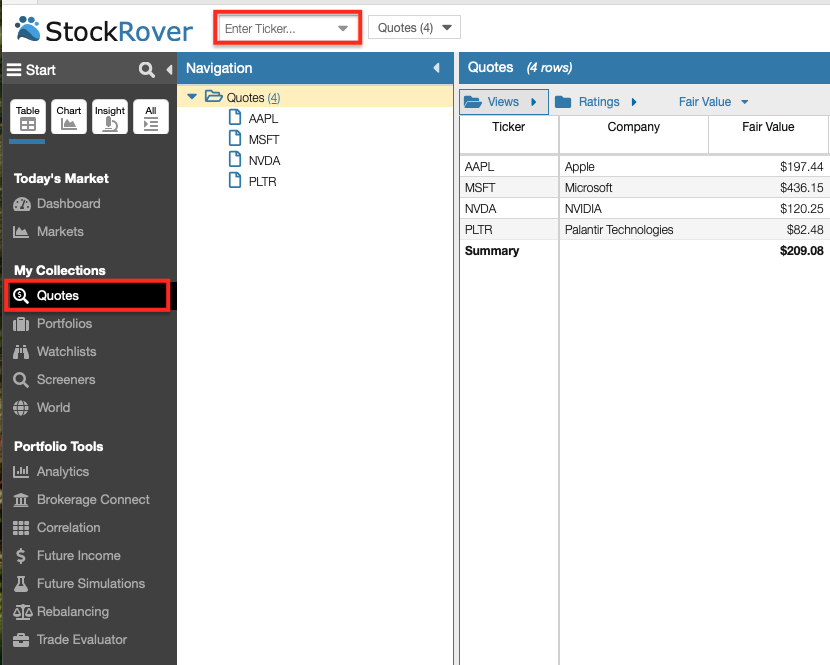The width and height of the screenshot is (830, 665).
Task: Switch to All view
Action: (151, 117)
